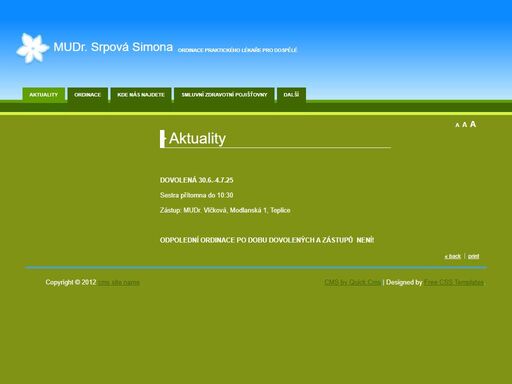
Task: Click the Aktuality page heading
Action: pos(197,138)
